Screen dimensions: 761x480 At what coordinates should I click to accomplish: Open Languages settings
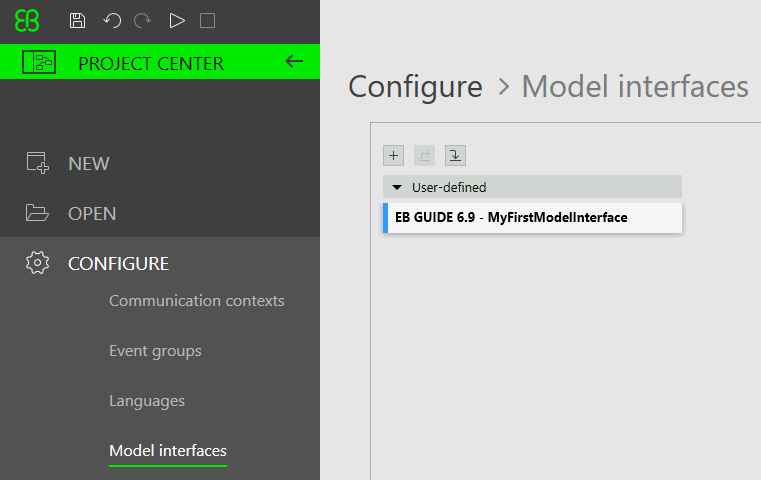coord(147,401)
